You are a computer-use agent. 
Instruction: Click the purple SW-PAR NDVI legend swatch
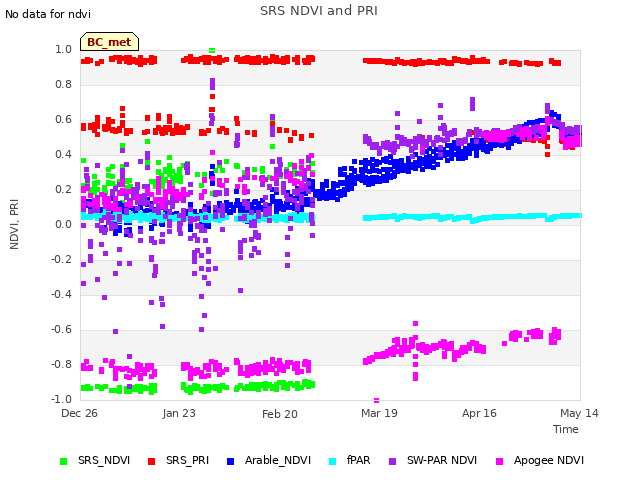tap(392, 461)
